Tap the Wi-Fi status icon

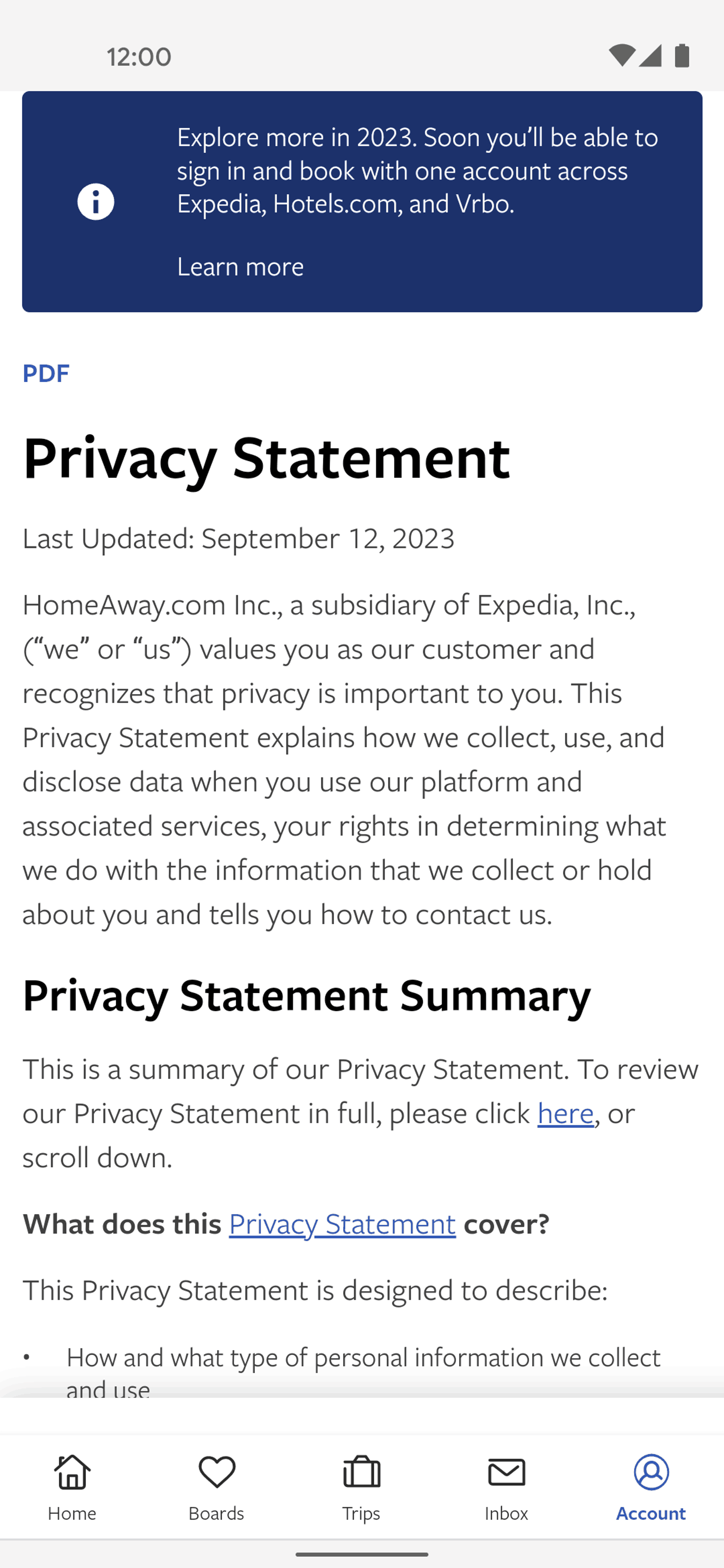point(621,55)
